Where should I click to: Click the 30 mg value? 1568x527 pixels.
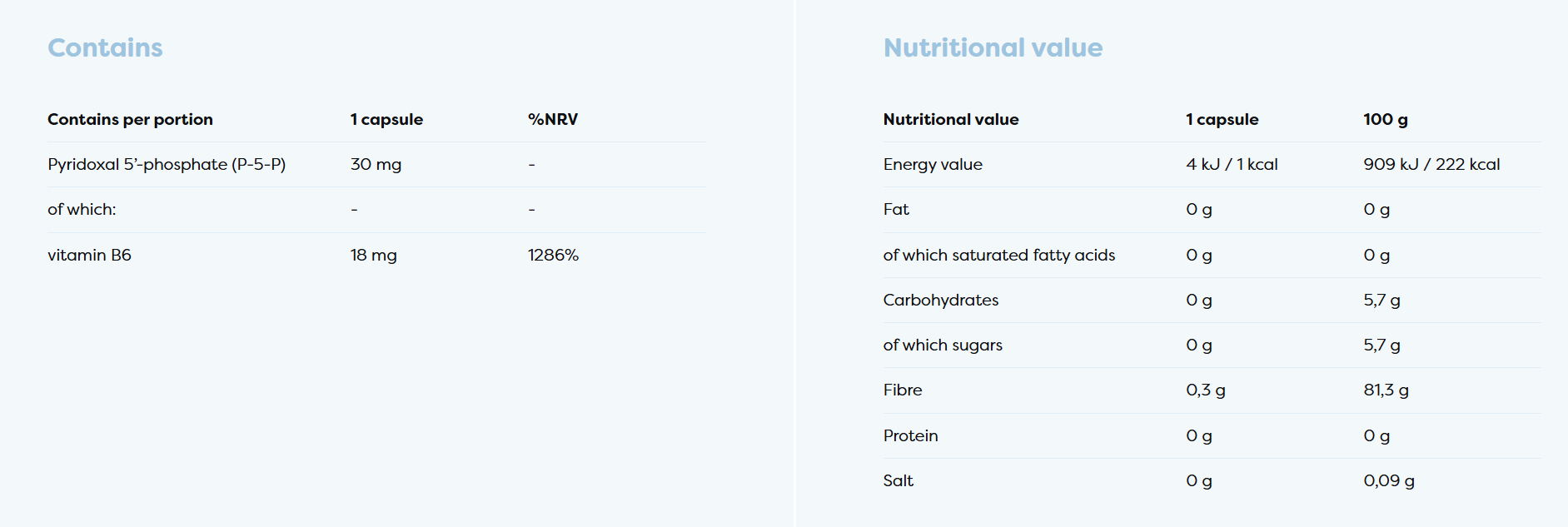click(376, 165)
